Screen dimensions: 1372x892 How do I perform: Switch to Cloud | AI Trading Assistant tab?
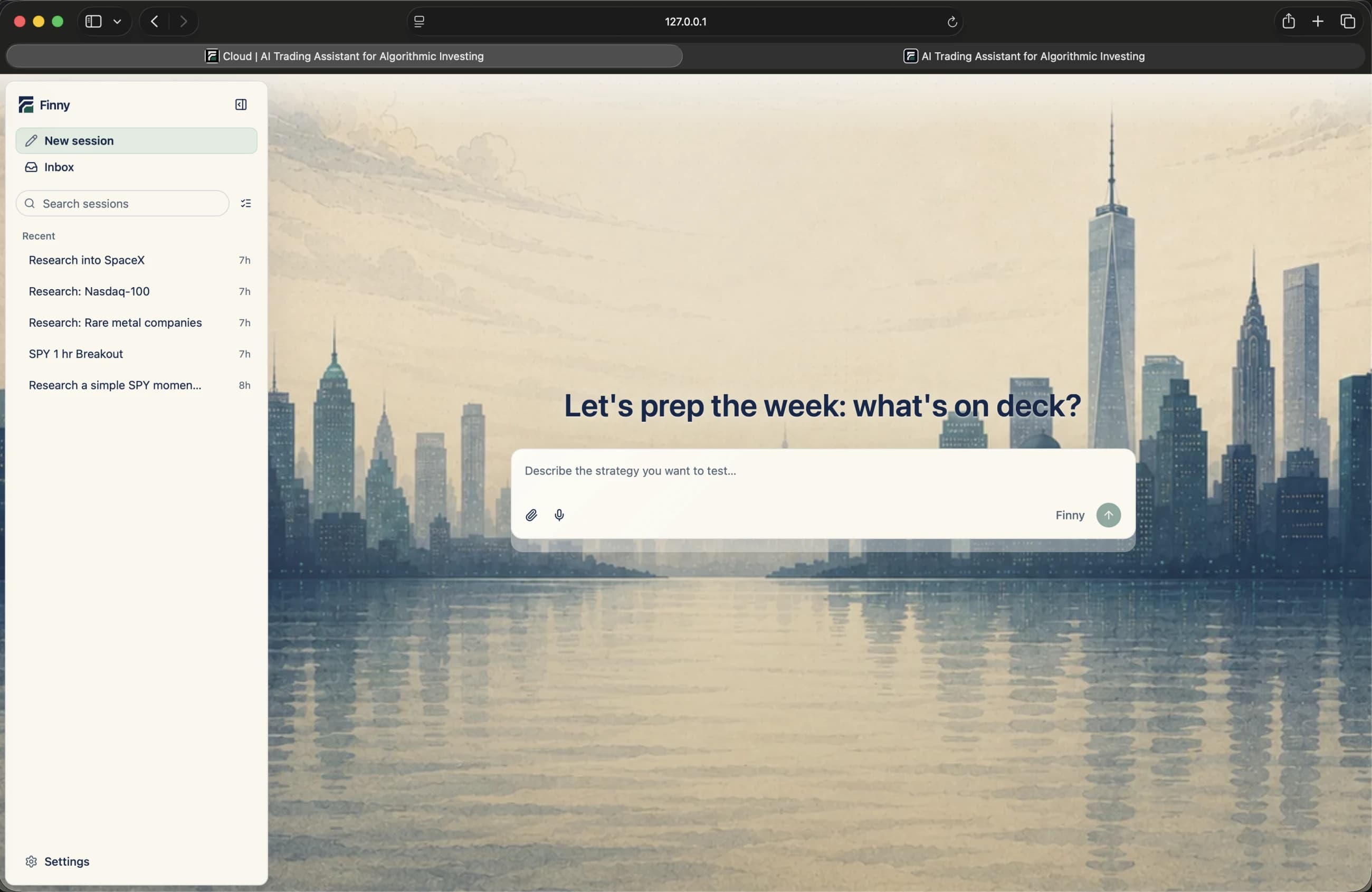344,56
